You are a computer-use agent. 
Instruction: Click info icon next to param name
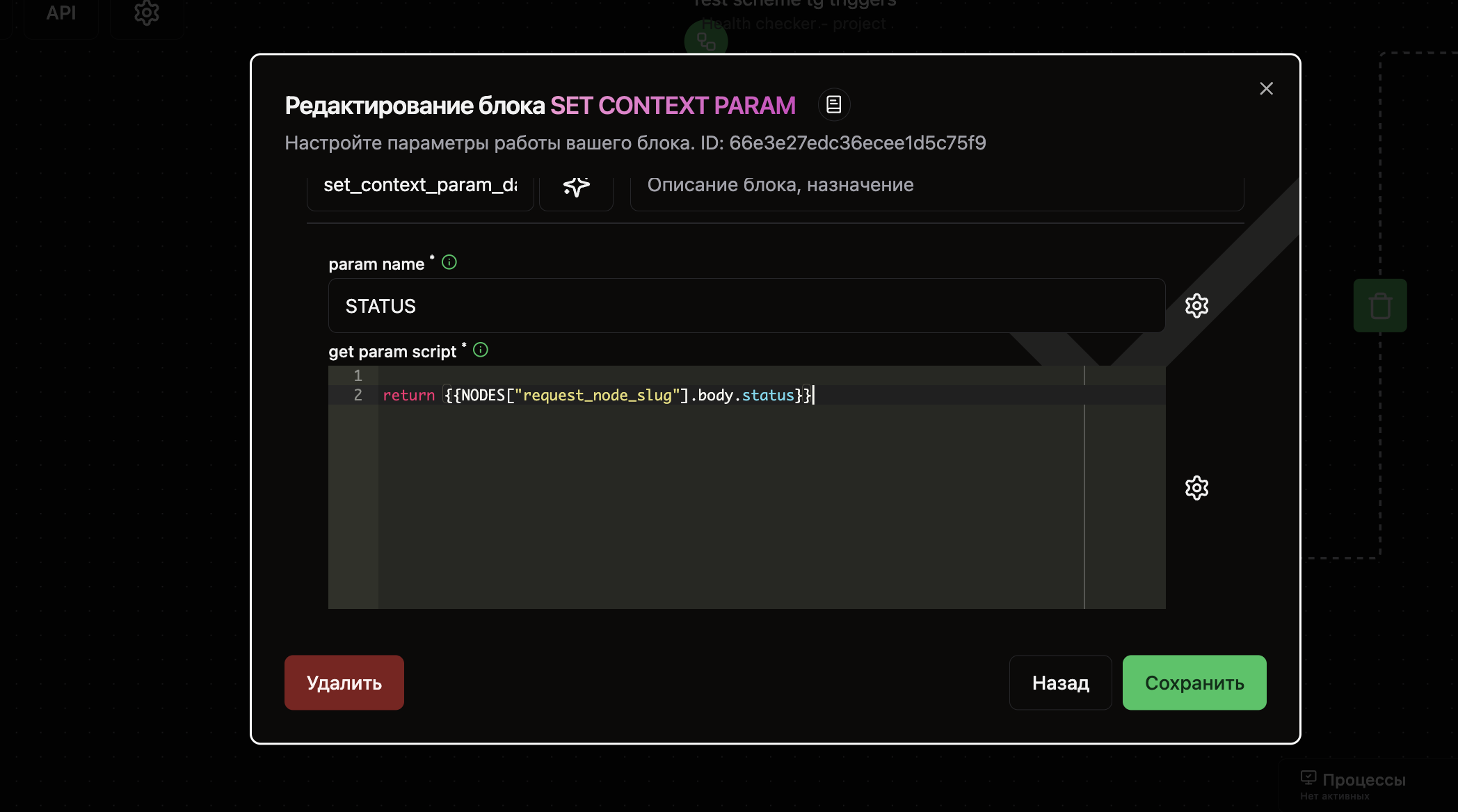pos(449,263)
